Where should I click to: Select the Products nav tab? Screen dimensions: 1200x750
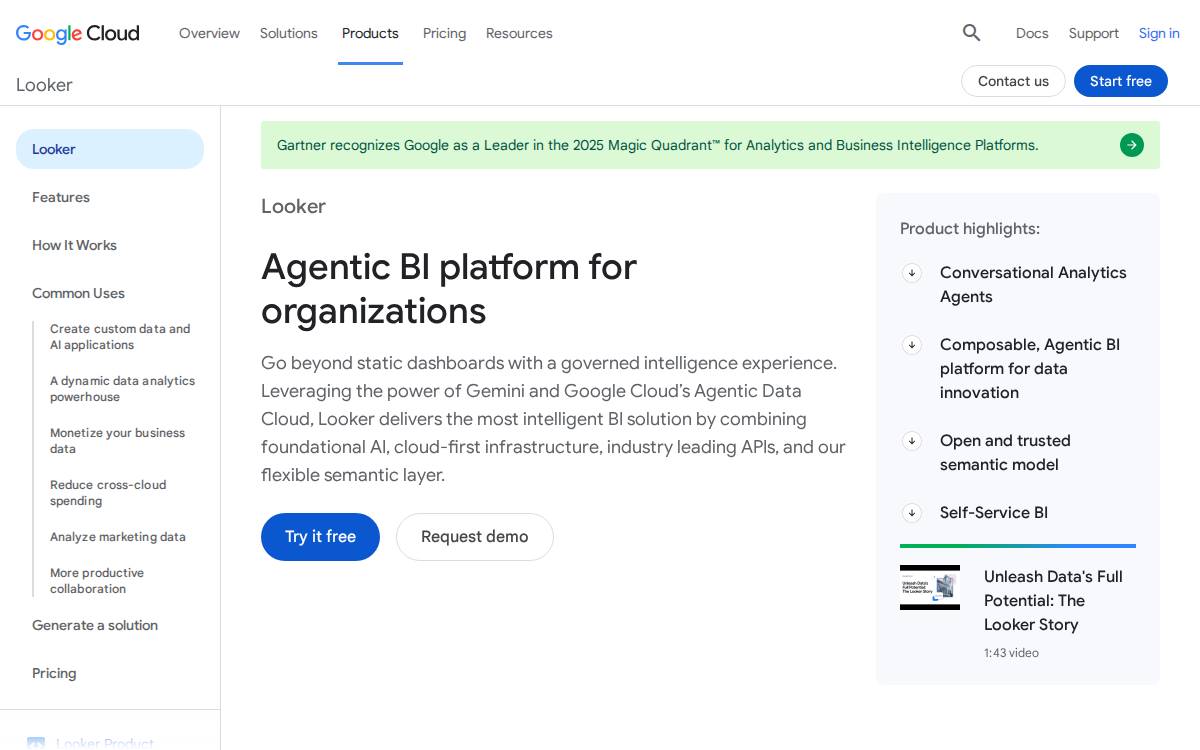(x=370, y=33)
